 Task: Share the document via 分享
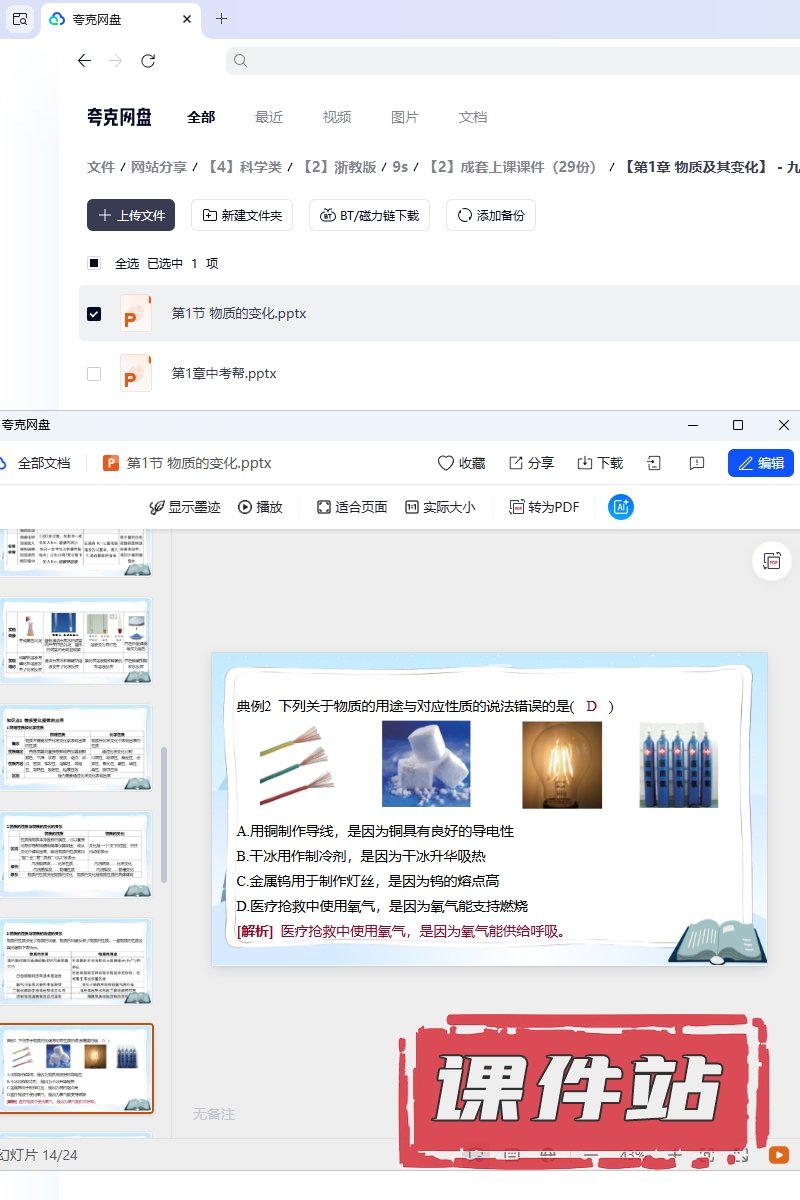(x=530, y=463)
